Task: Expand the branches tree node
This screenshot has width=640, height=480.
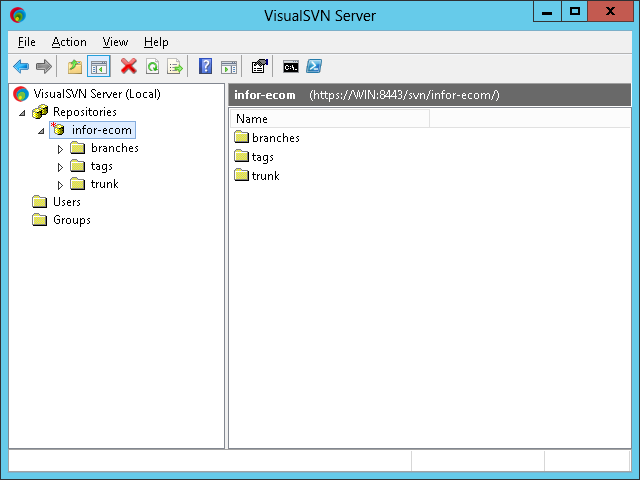Action: (60, 149)
